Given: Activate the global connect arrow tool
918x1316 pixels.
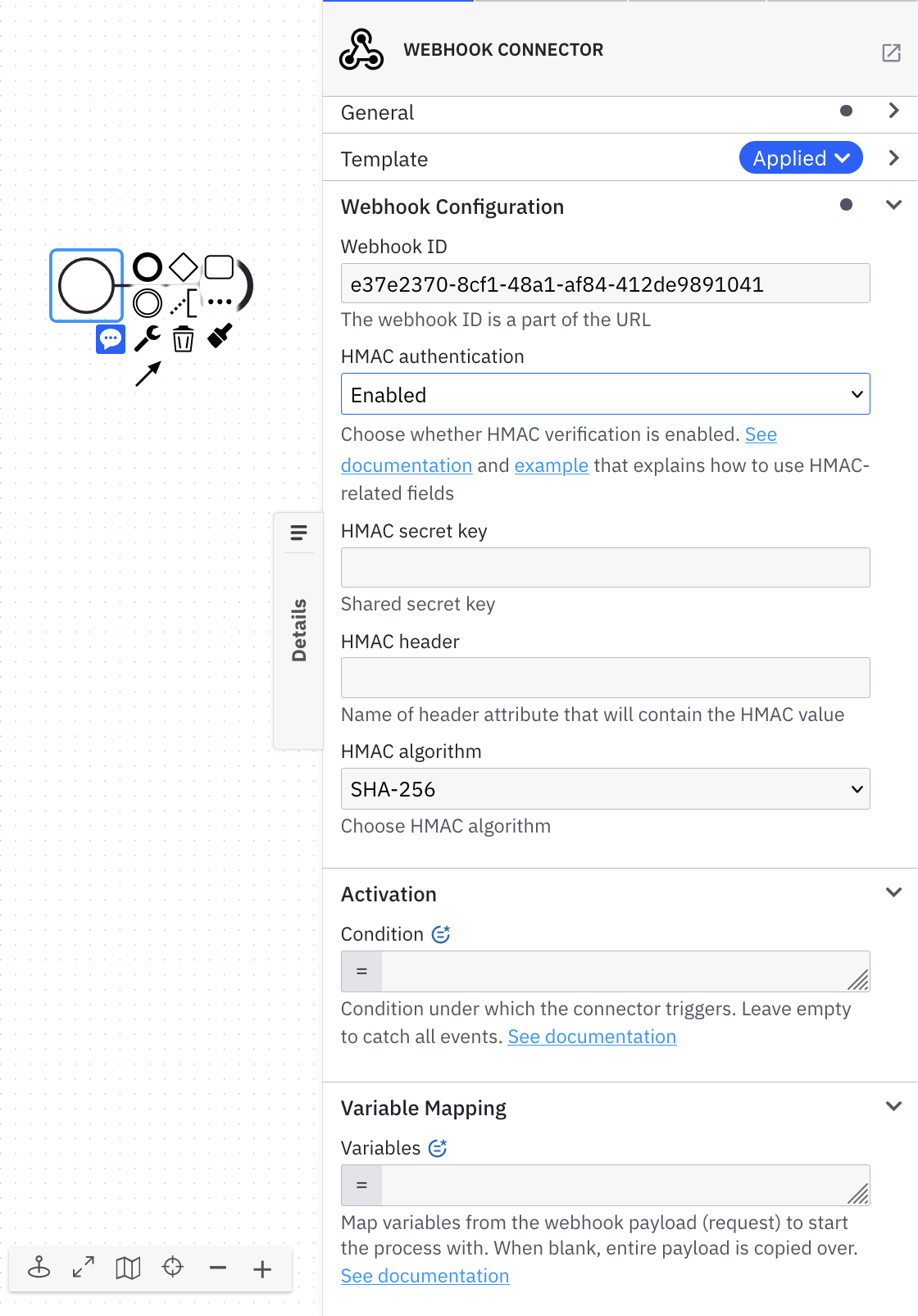Looking at the screenshot, I should [148, 374].
